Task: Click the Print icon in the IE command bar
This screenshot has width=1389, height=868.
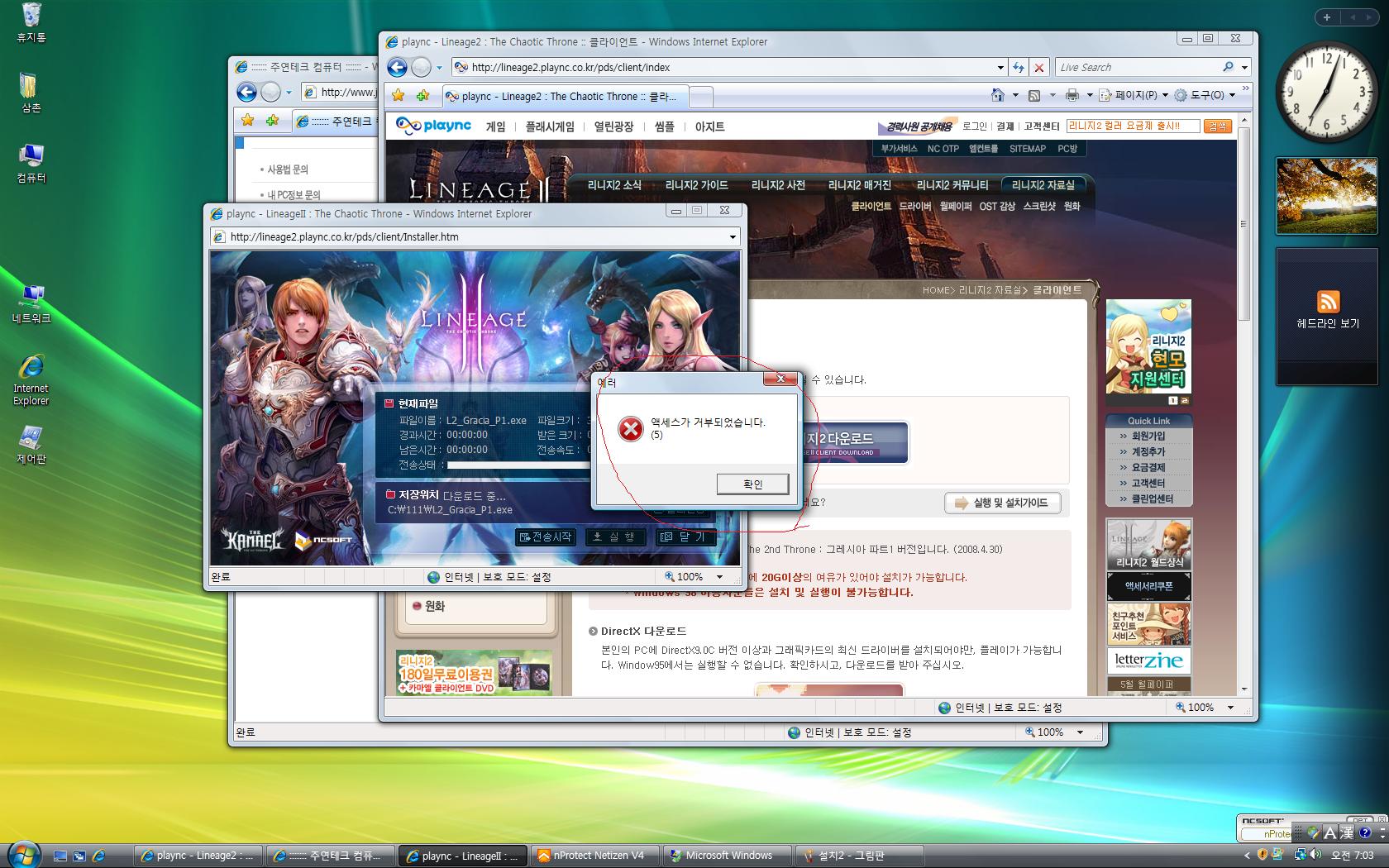Action: [1072, 95]
